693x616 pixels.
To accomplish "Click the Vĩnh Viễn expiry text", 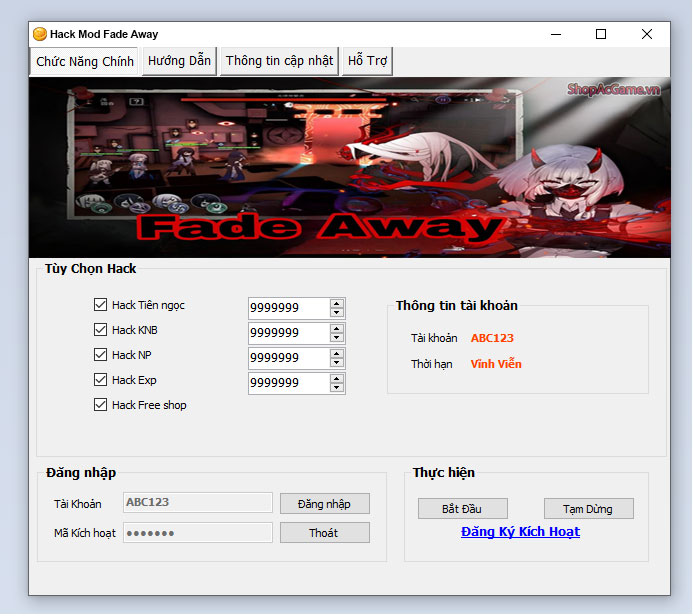I will coord(496,364).
